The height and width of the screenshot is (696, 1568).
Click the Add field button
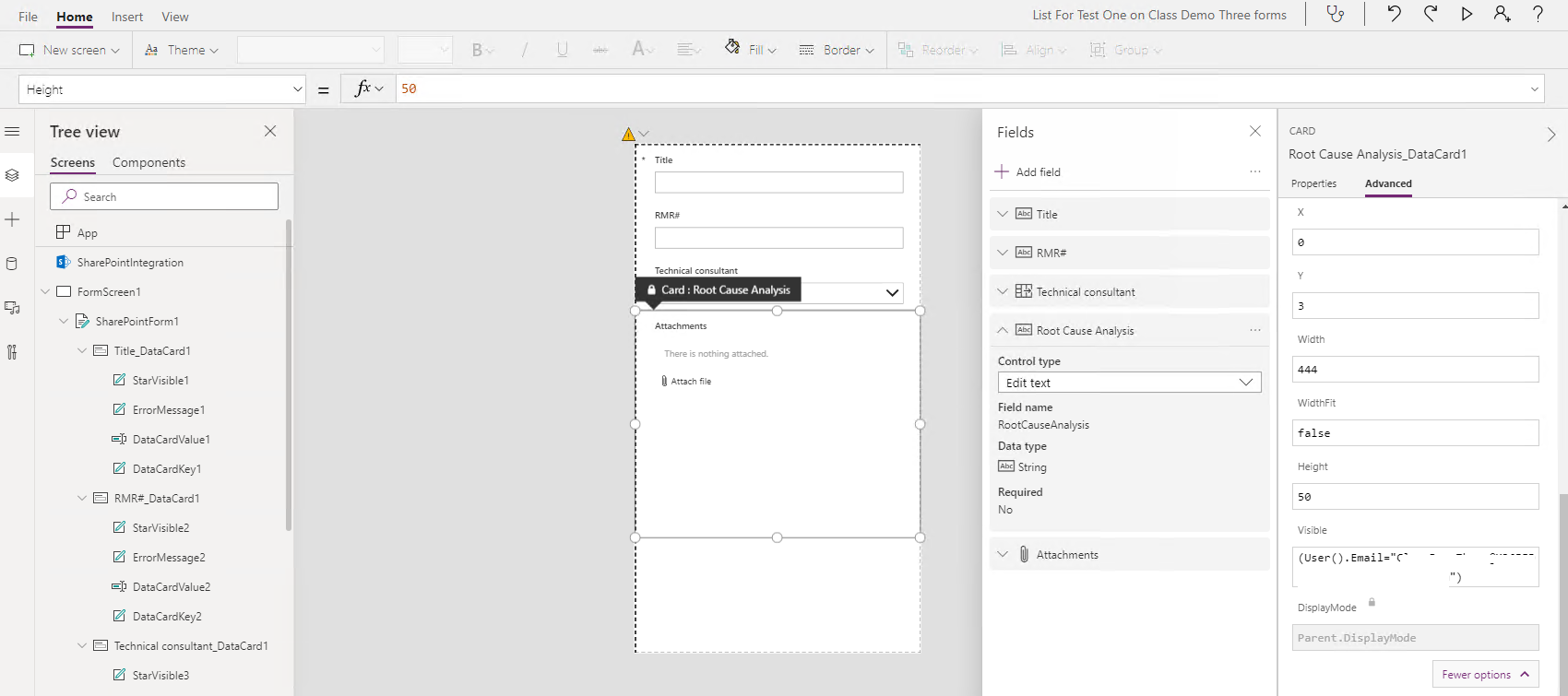[1028, 171]
